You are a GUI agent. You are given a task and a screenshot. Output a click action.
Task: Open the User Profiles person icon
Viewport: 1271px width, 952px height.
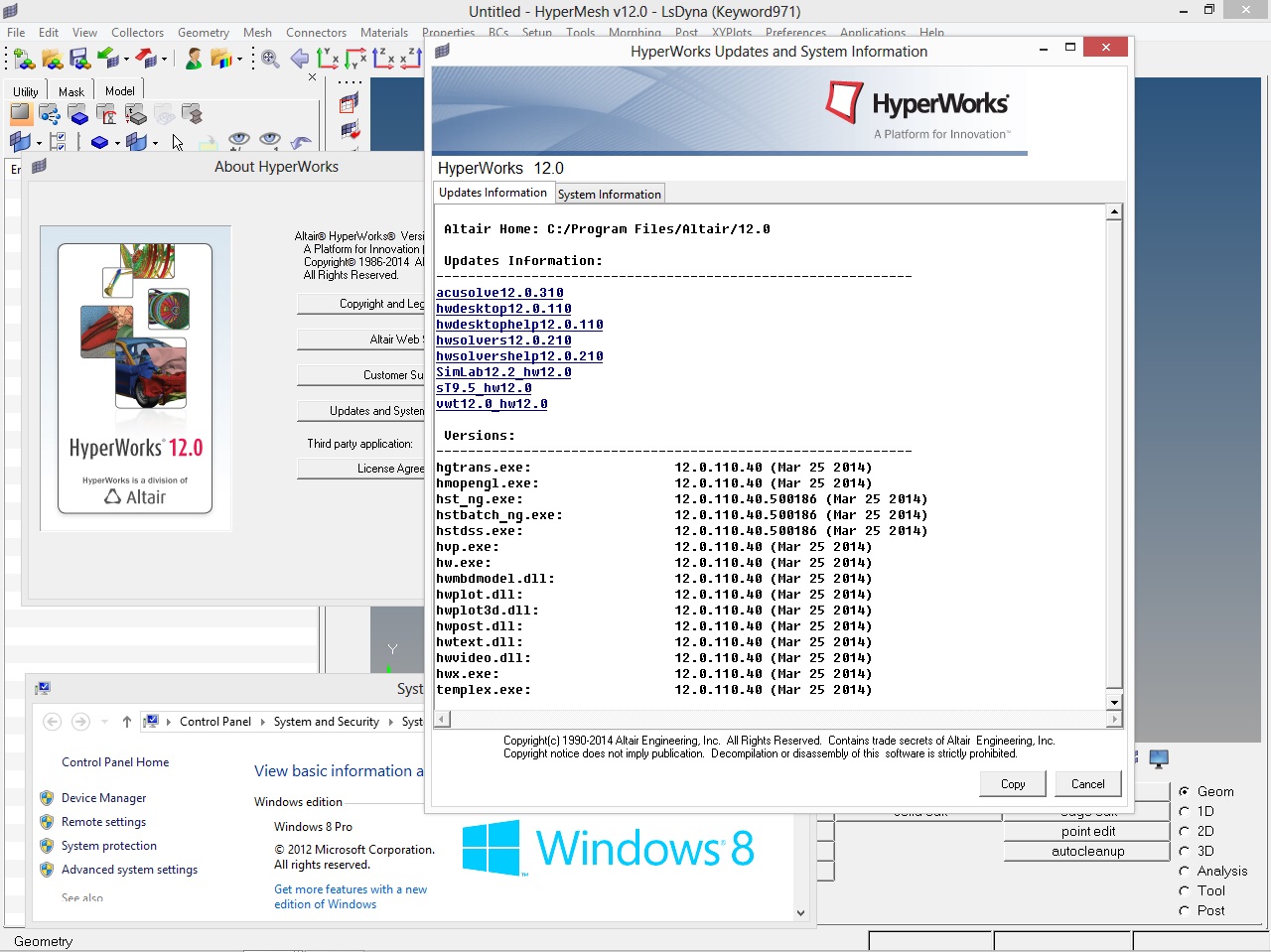point(194,59)
